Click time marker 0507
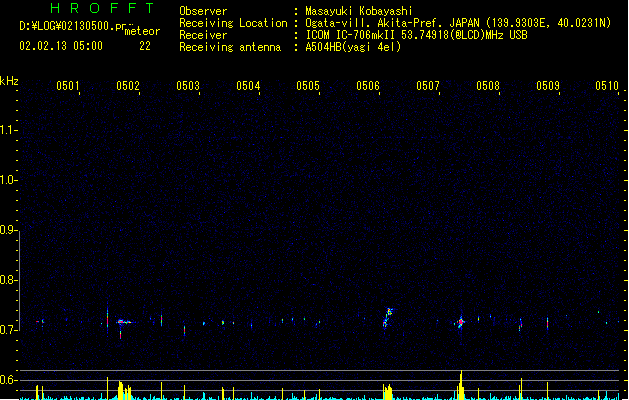 [428, 86]
